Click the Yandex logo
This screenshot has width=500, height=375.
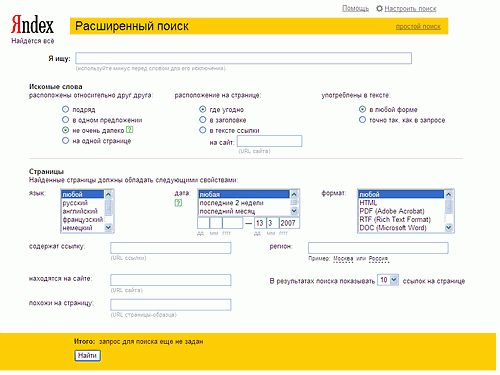32,25
